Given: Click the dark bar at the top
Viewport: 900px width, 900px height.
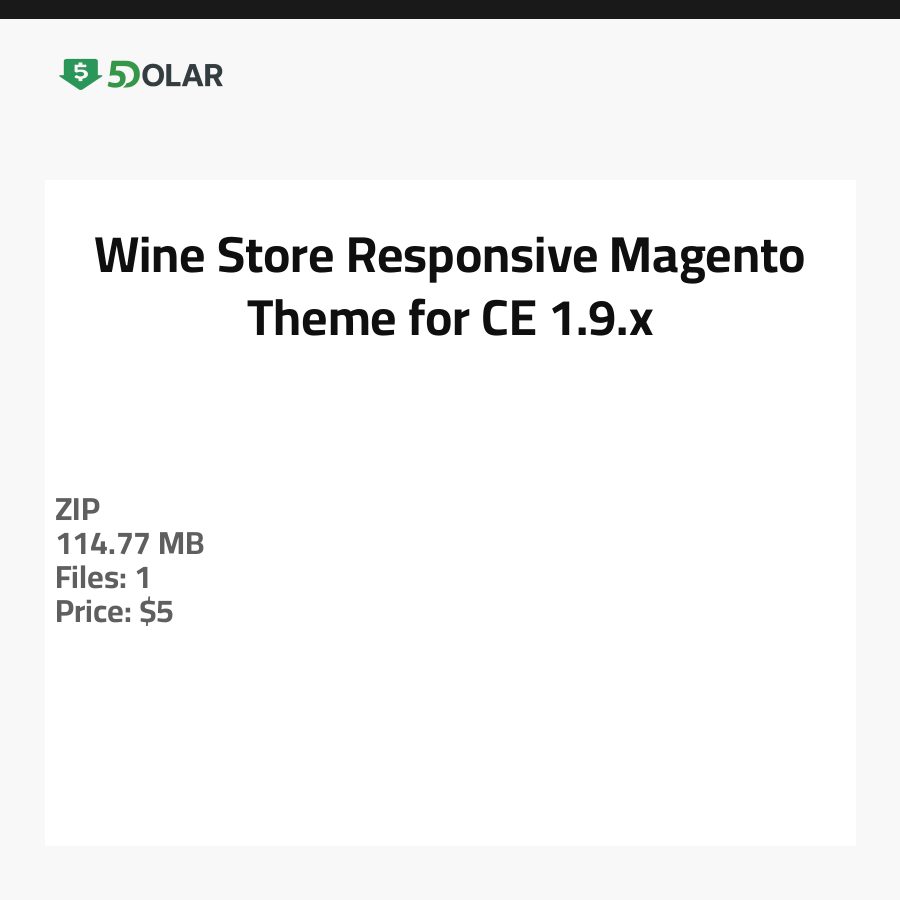Looking at the screenshot, I should 450,9.
